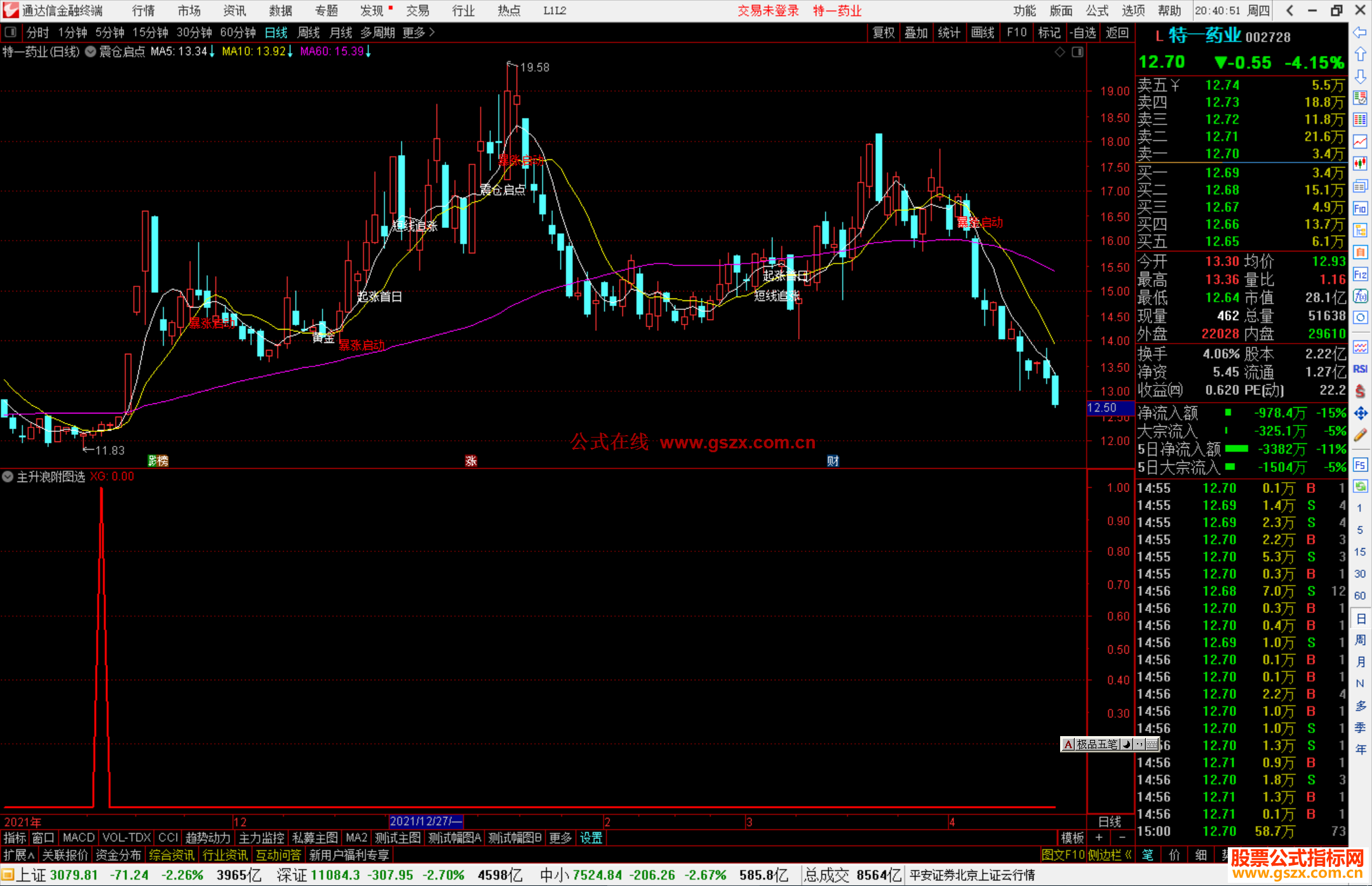Open the 市场 menu

(189, 10)
